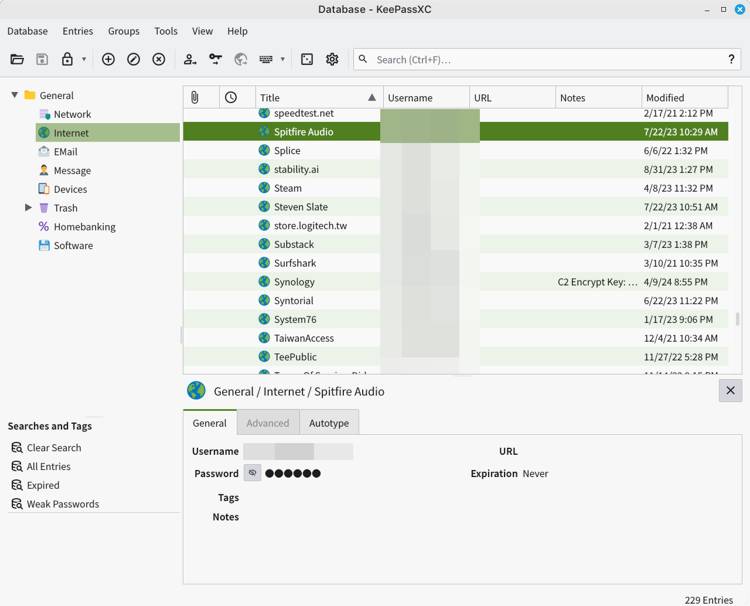Open the Database menu
Image resolution: width=750 pixels, height=606 pixels.
click(x=27, y=31)
